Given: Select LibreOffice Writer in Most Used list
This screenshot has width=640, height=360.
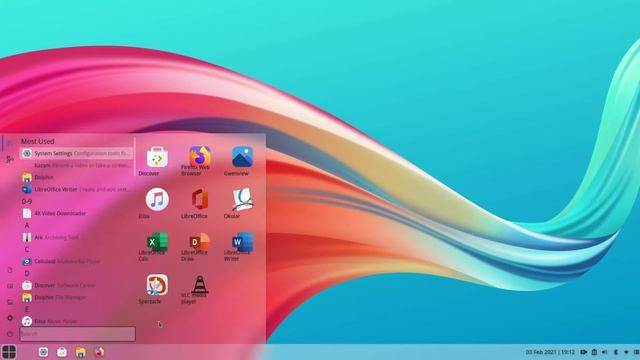Looking at the screenshot, I should point(77,189).
